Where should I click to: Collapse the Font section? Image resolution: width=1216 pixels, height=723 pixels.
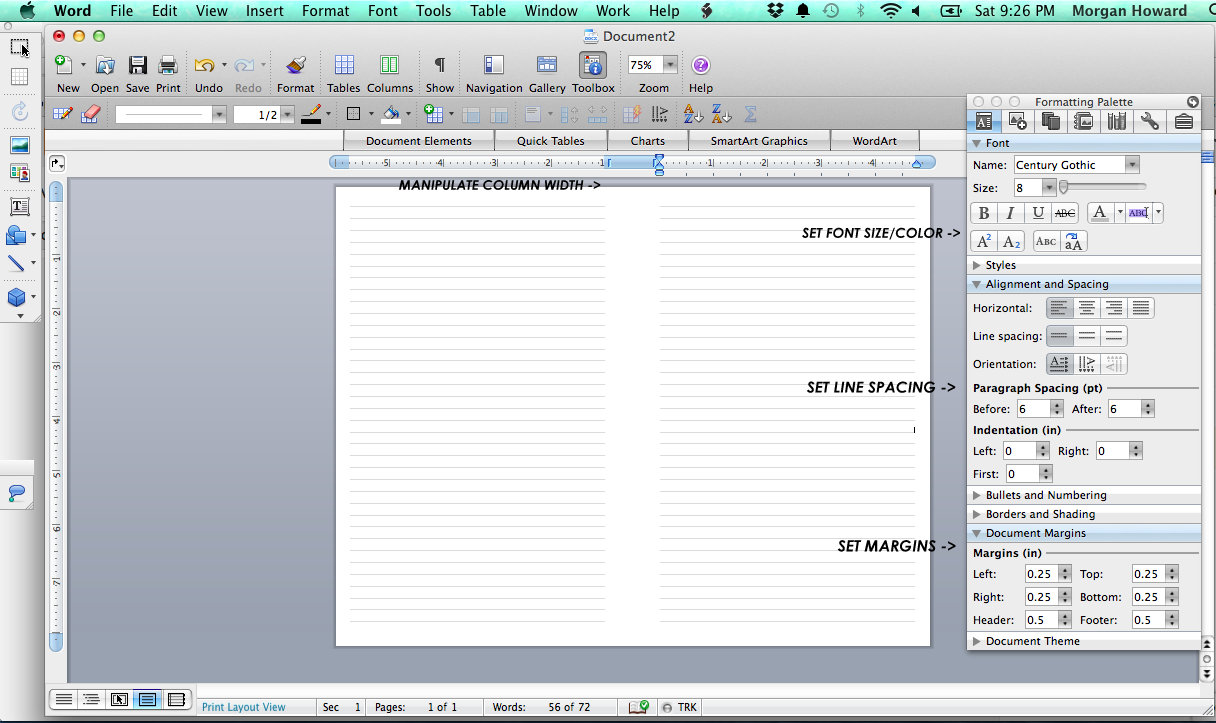(977, 143)
